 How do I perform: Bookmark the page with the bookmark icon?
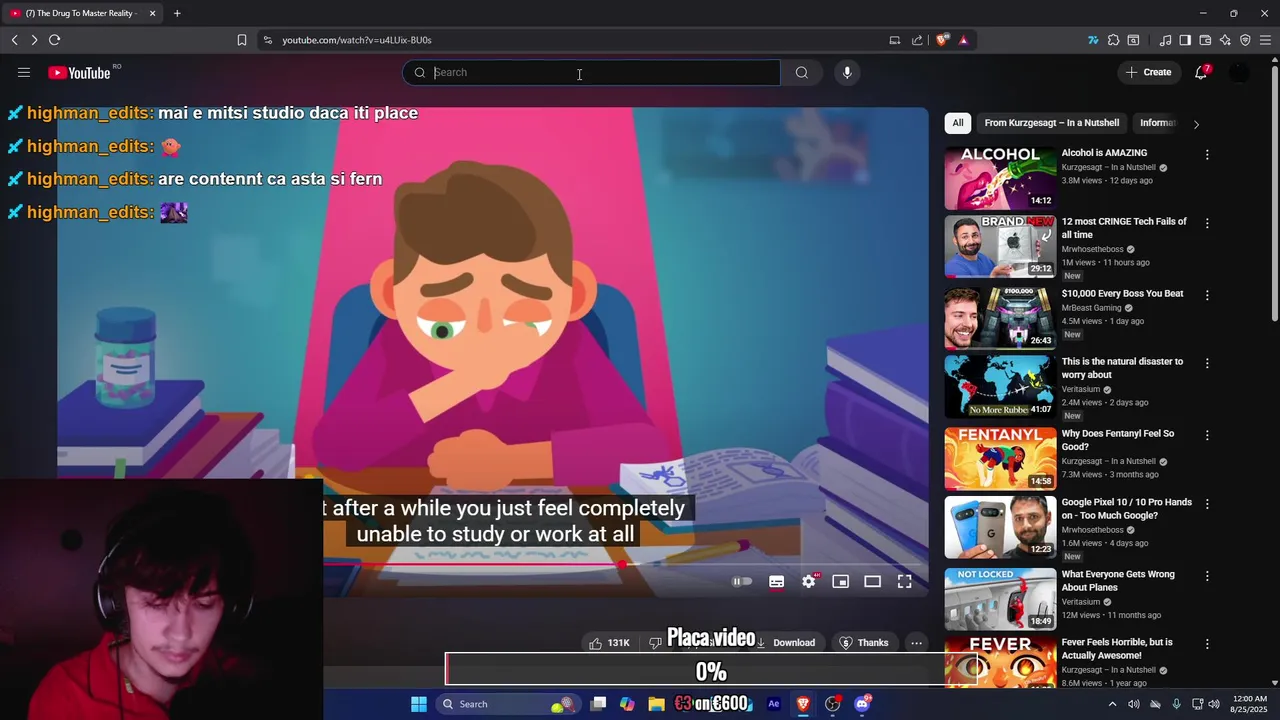point(242,40)
